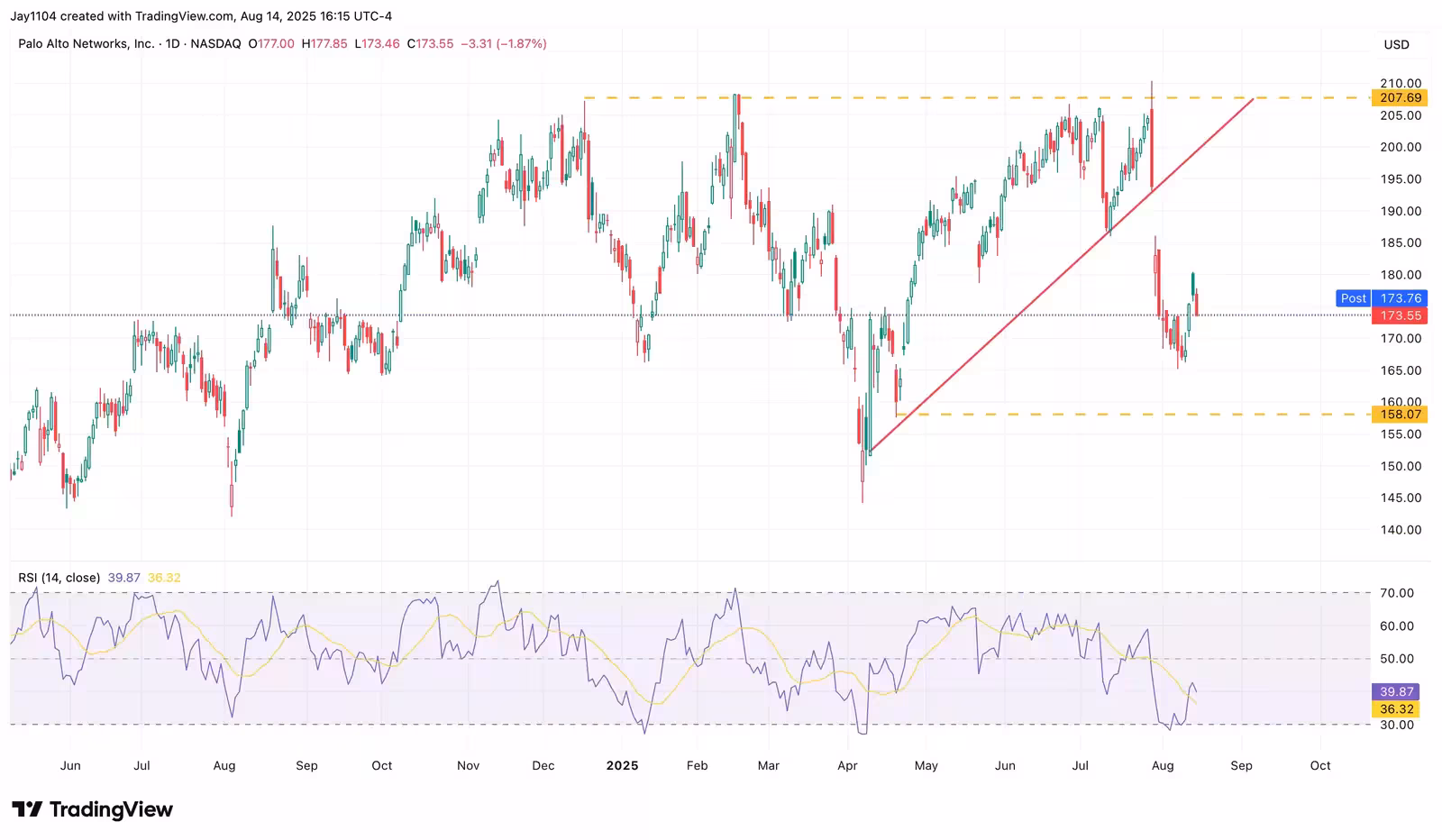1442x840 pixels.
Task: Click the Nov label on time axis
Action: (x=468, y=765)
